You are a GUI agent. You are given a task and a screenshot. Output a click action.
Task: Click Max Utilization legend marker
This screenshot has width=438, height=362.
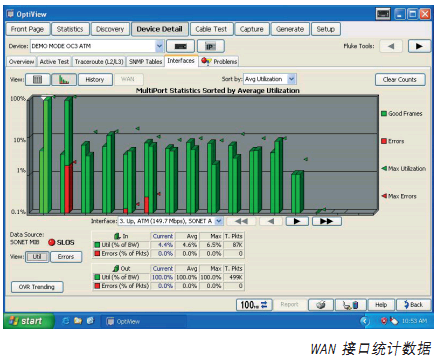tap(384, 169)
